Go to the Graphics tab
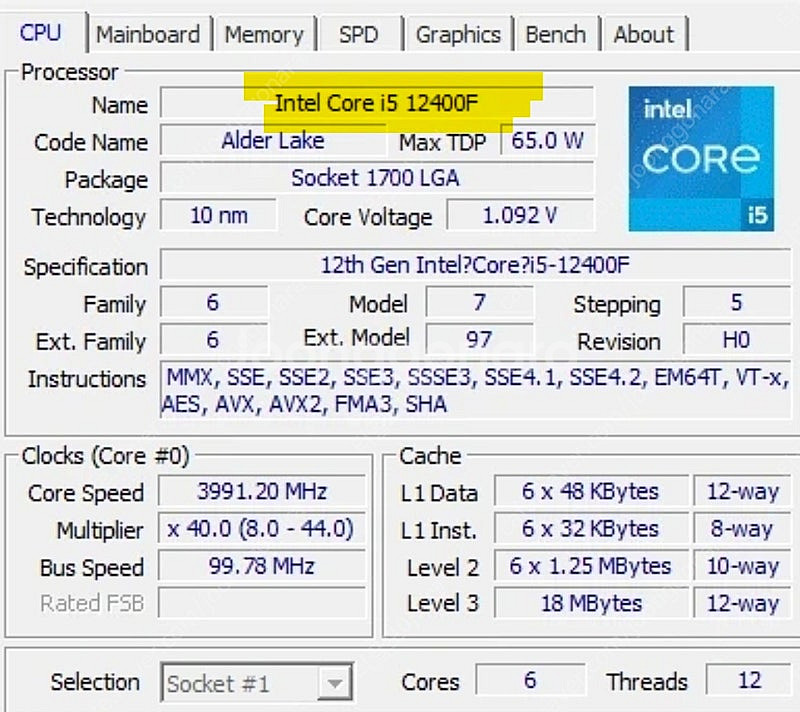The image size is (800, 712). click(x=458, y=35)
